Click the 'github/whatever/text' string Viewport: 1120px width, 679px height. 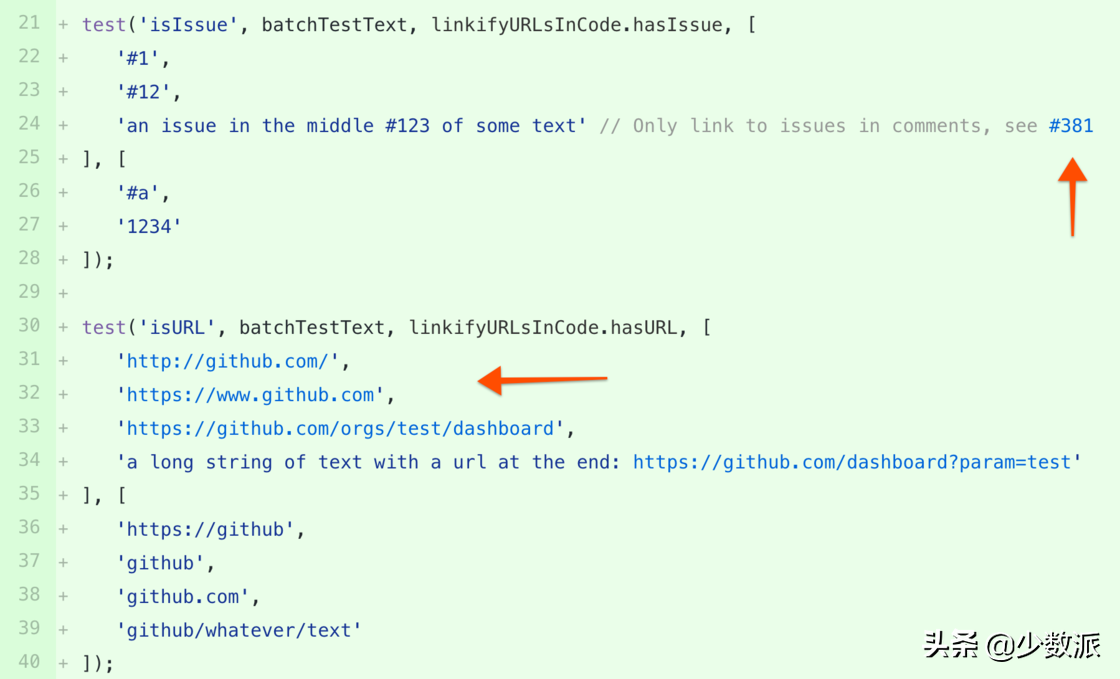click(239, 630)
